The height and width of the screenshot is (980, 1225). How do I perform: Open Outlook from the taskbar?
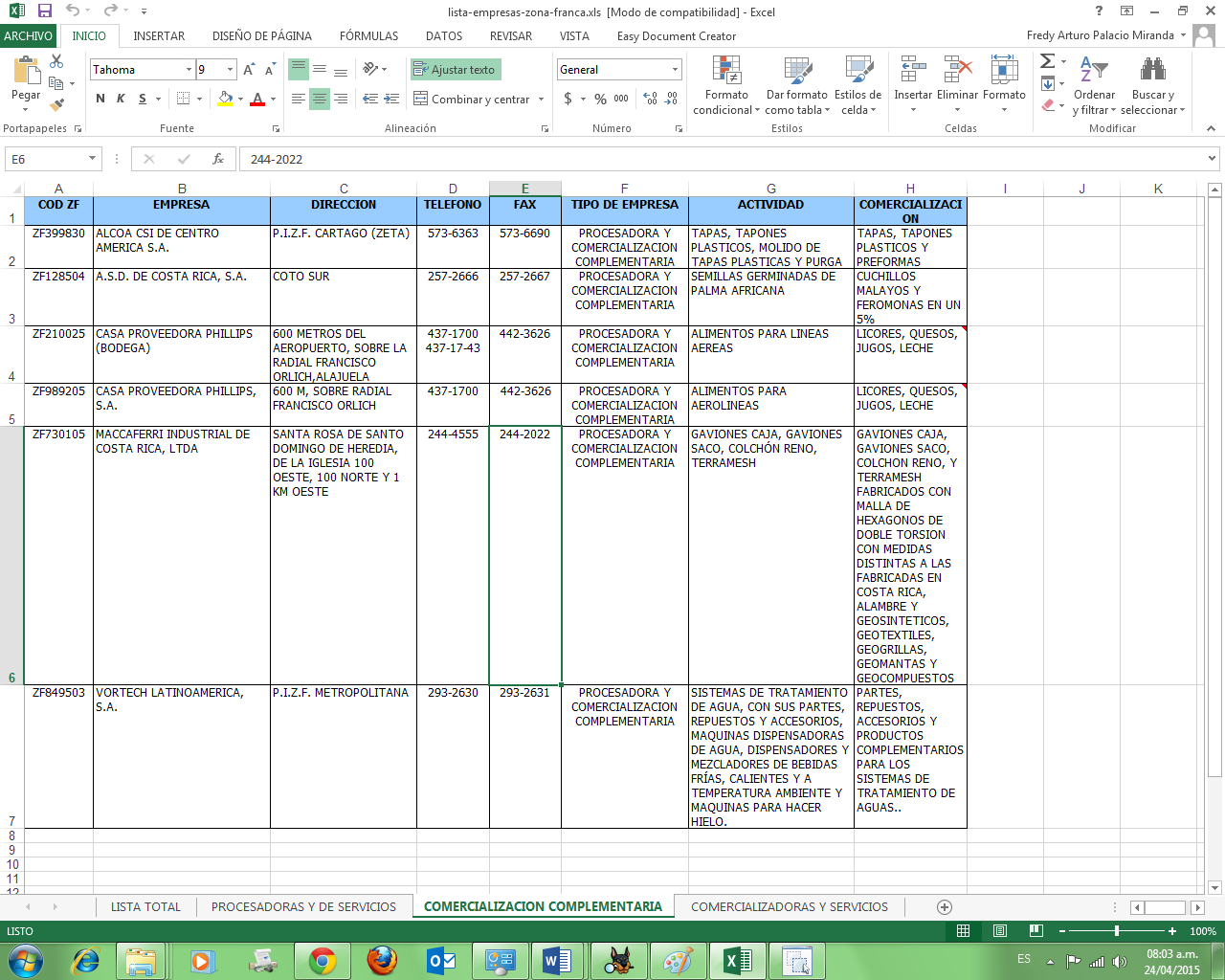click(441, 960)
